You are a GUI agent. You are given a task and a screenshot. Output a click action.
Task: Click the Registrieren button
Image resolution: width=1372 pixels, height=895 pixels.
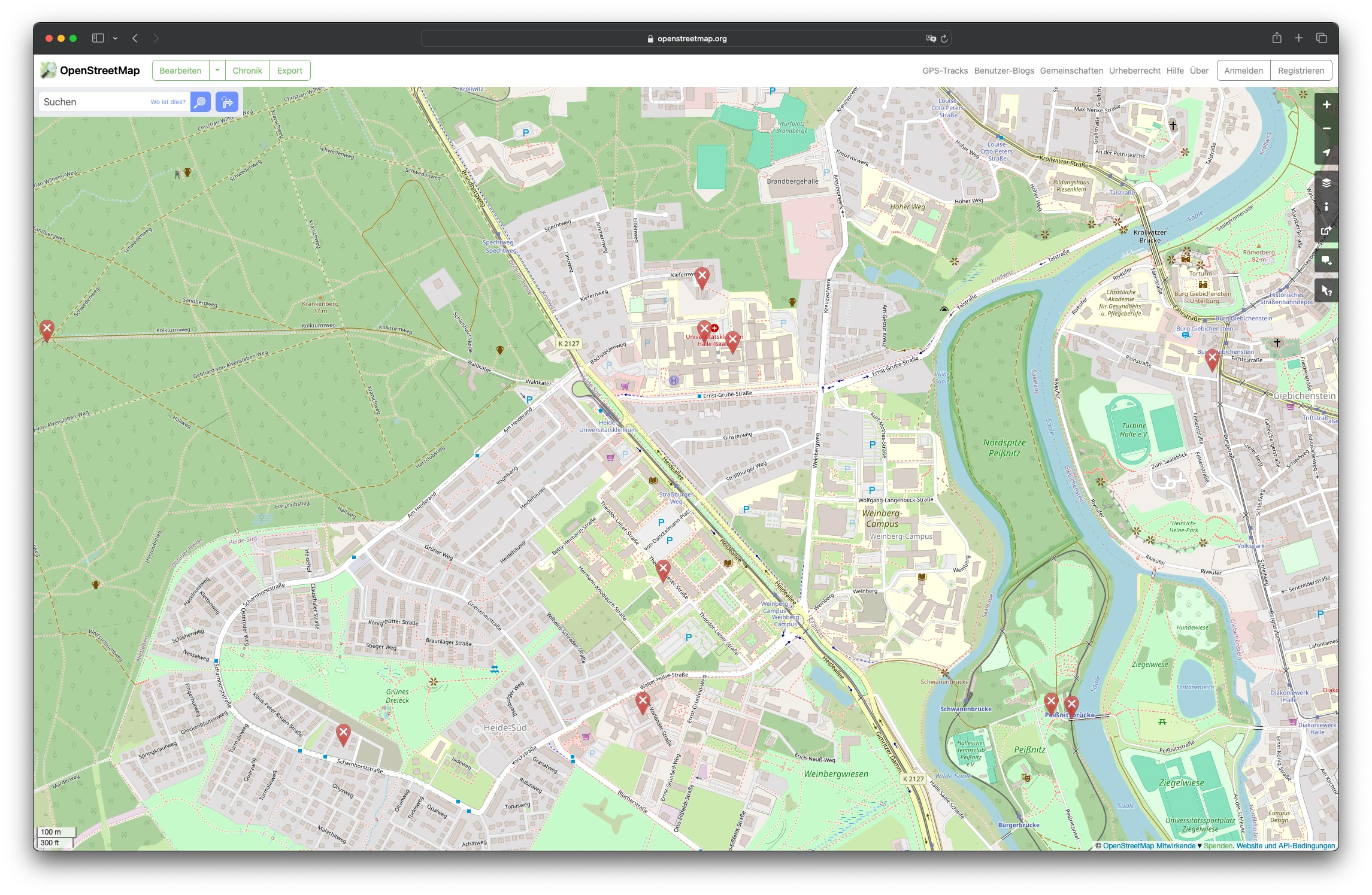pyautogui.click(x=1301, y=71)
